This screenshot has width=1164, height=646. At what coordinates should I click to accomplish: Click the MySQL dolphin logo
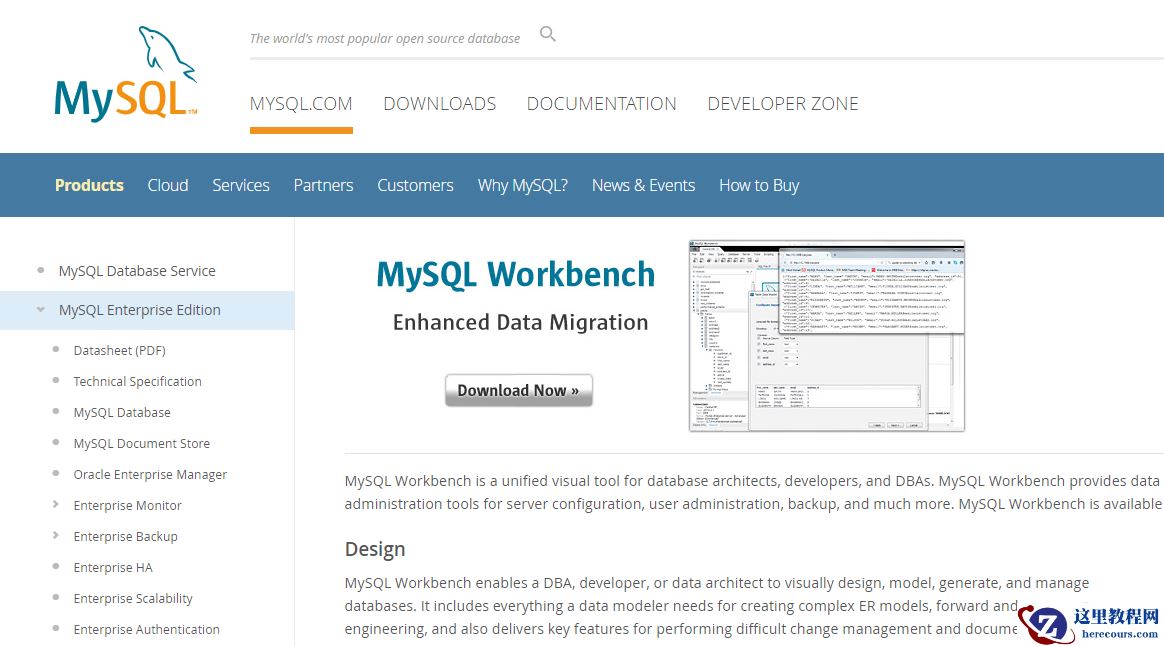click(126, 74)
